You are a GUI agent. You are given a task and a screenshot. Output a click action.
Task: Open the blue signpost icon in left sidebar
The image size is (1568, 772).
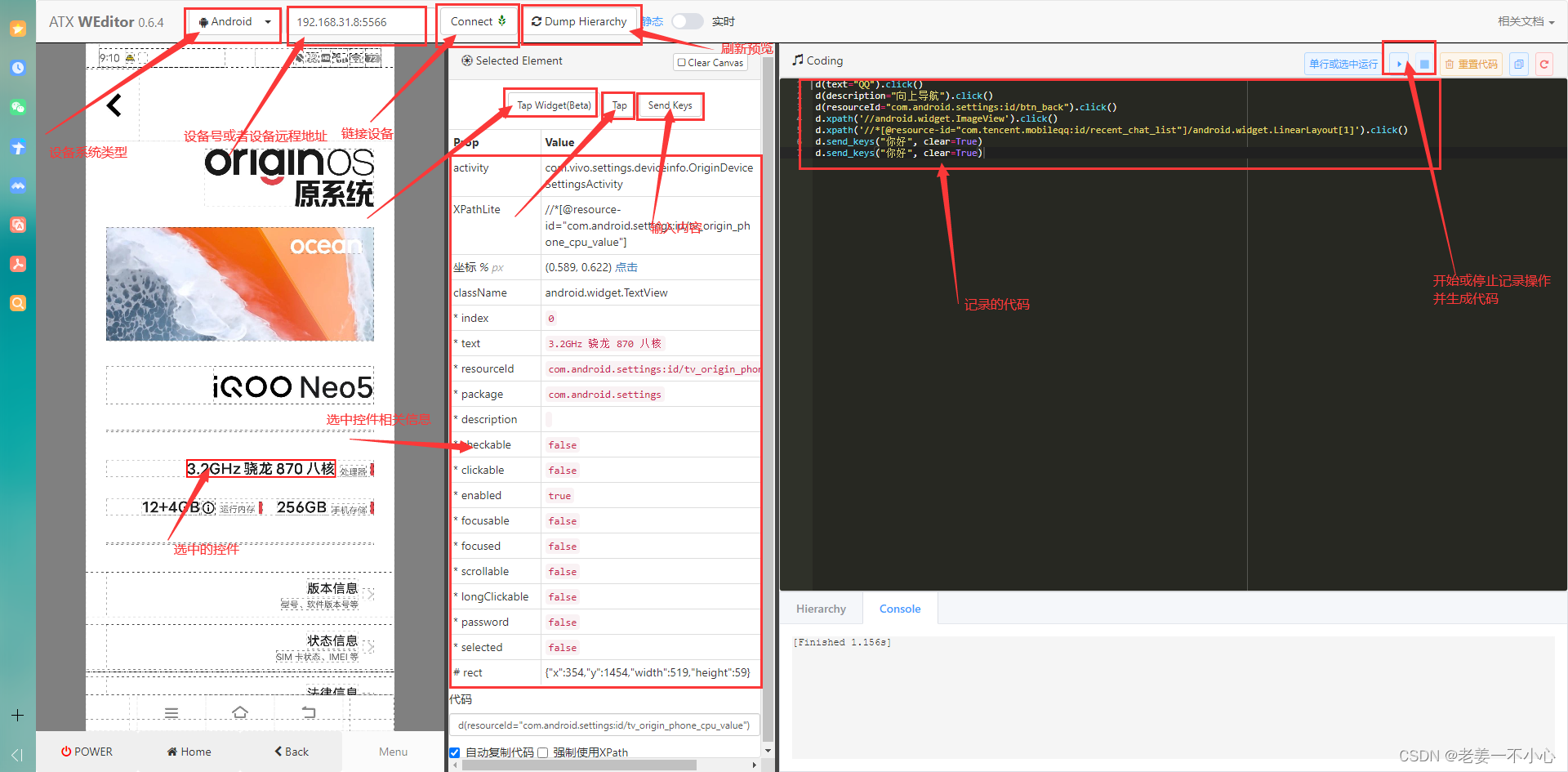coord(17,147)
